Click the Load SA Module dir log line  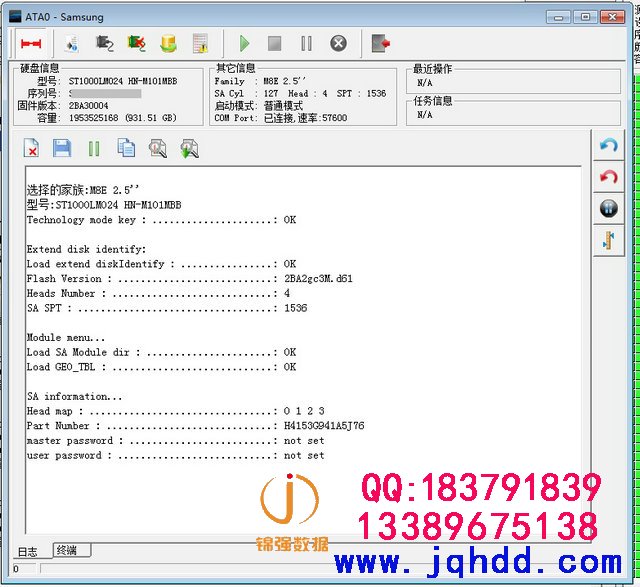161,352
